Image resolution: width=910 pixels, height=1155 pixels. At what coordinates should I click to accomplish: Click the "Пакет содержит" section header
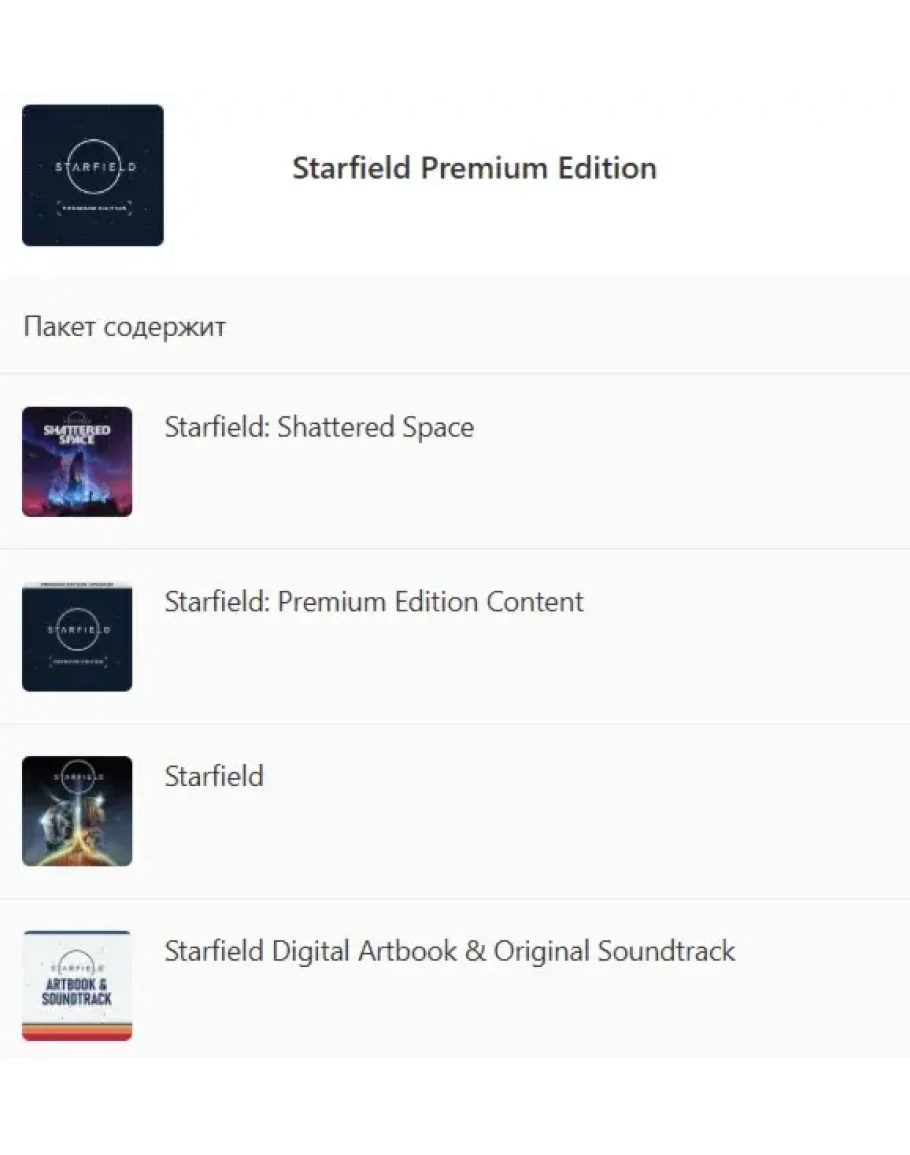coord(124,327)
